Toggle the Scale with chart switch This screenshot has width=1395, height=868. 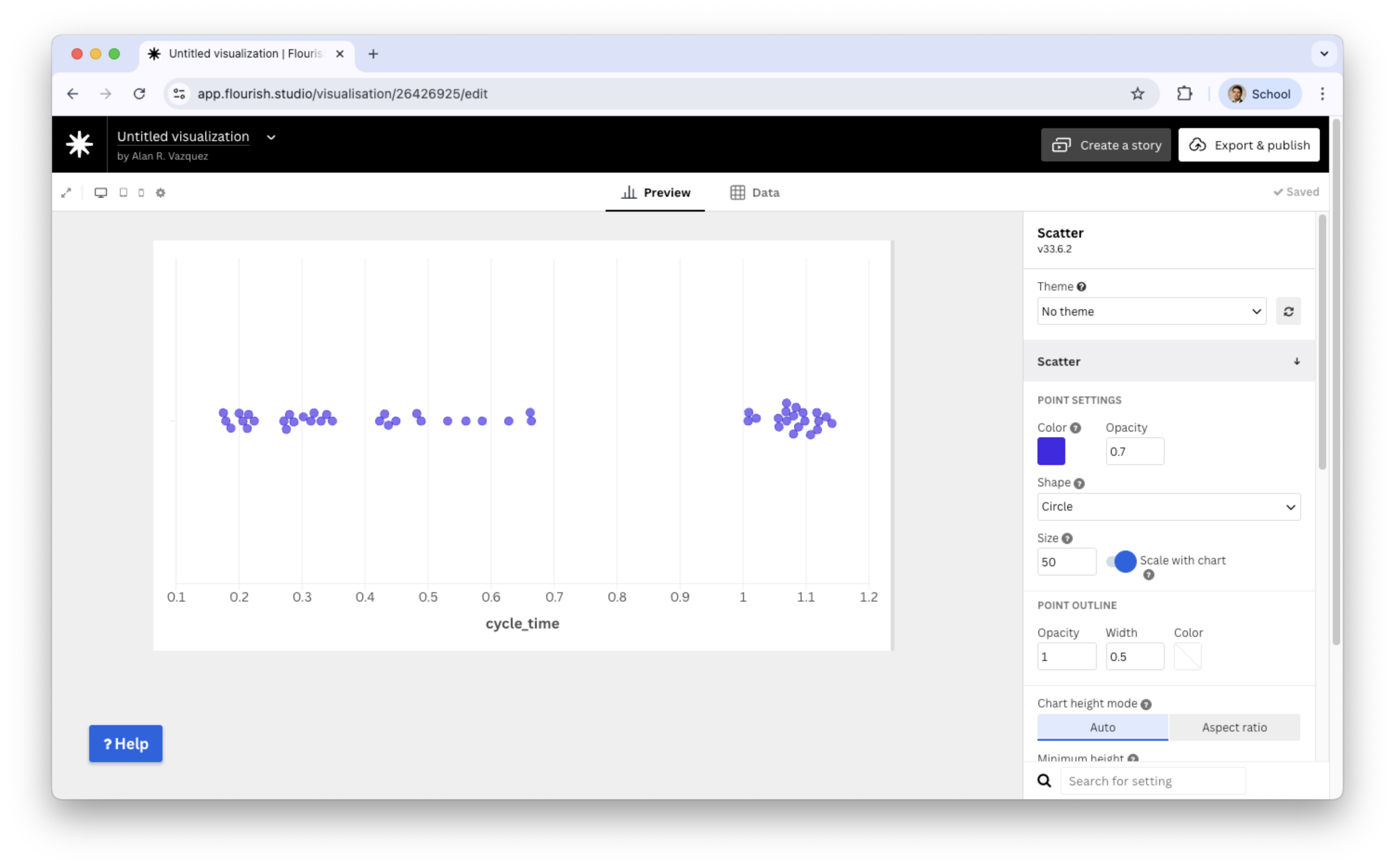[1121, 562]
